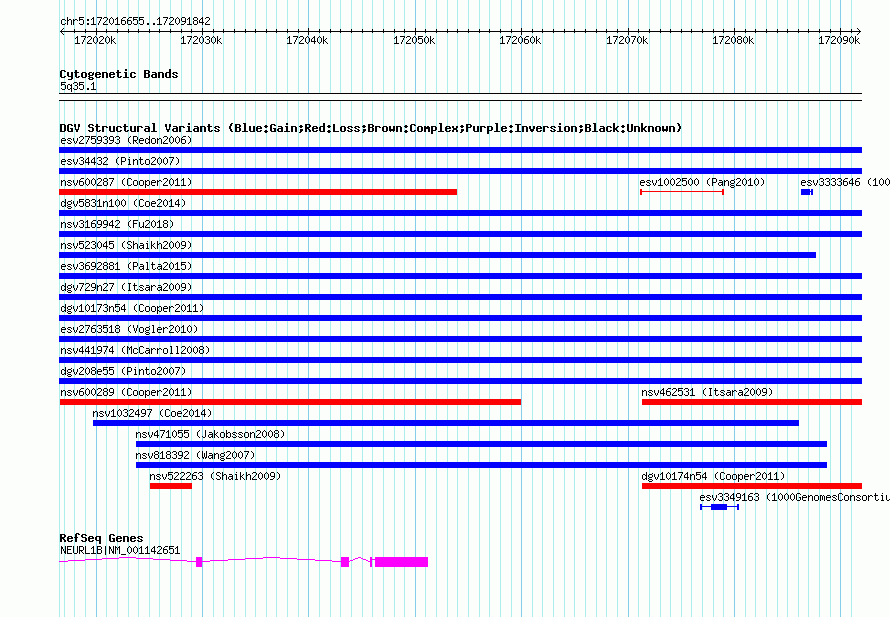Viewport: 890px width, 617px height.
Task: Click the 172050k ruler position label
Action: click(x=414, y=40)
